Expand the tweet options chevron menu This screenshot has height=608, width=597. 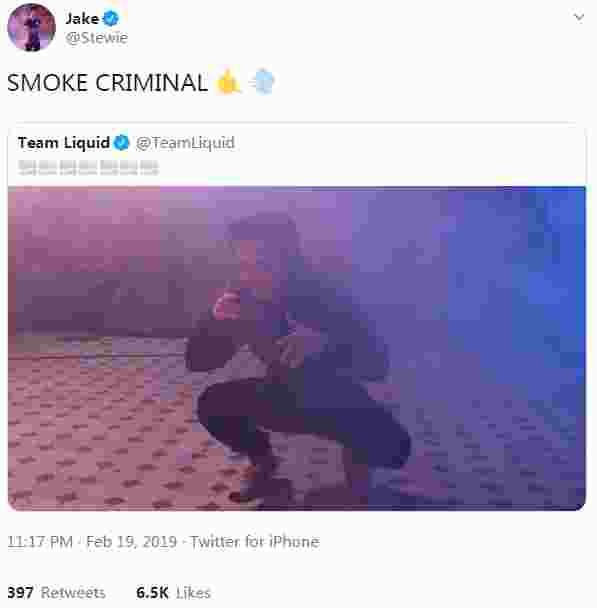579,17
